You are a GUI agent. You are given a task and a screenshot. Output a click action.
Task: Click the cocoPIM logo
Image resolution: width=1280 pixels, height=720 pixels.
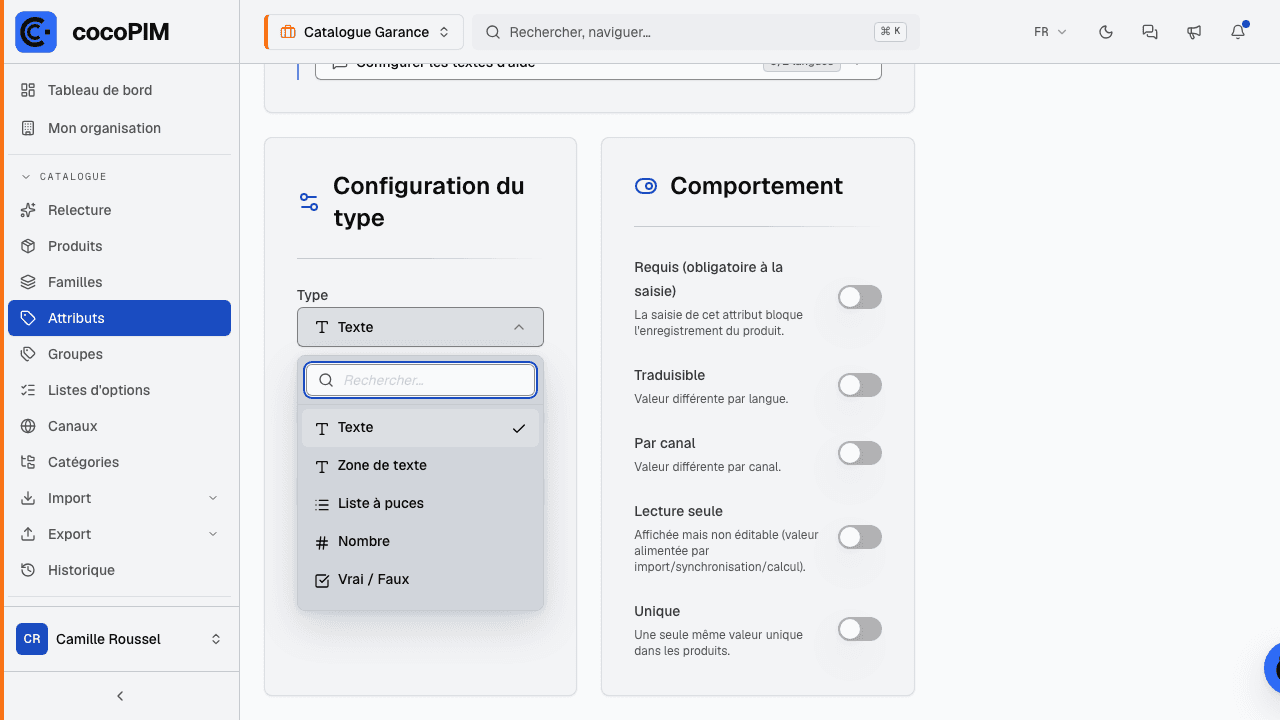click(x=36, y=32)
